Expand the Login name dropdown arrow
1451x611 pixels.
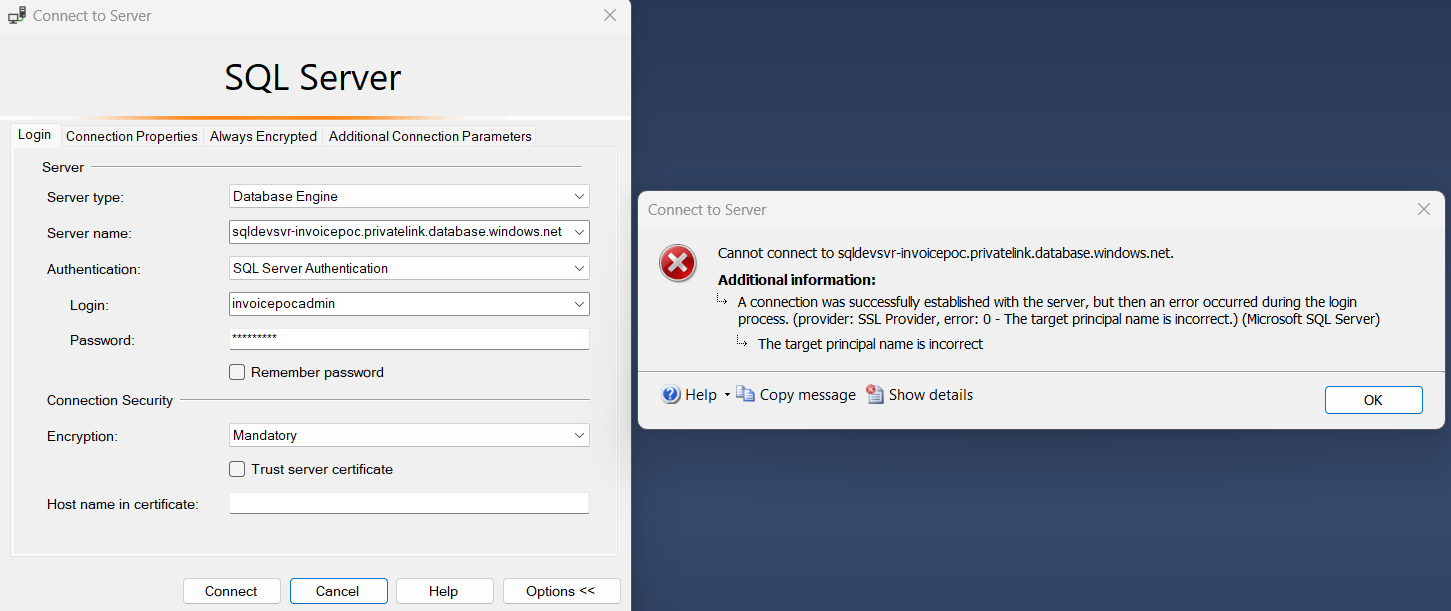pos(580,304)
